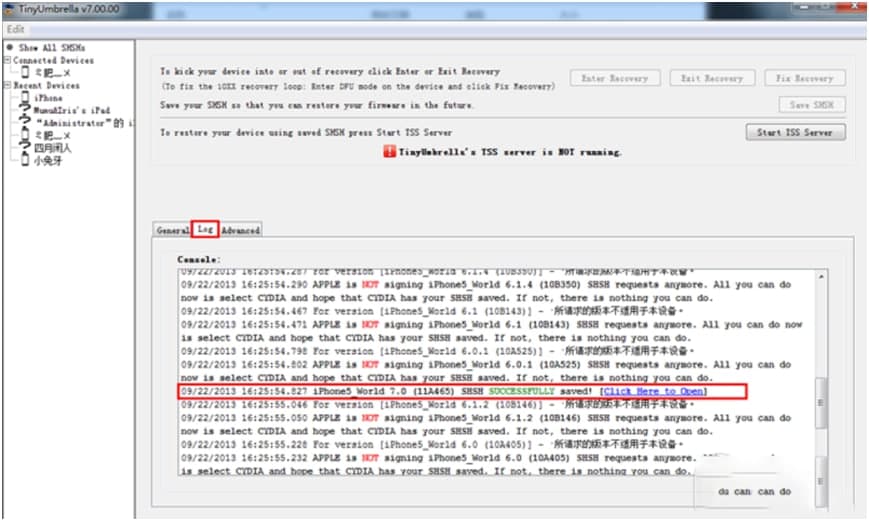Viewport: 869px width, 521px height.
Task: Click the iPad entry's device icon
Action: pyautogui.click(x=25, y=110)
